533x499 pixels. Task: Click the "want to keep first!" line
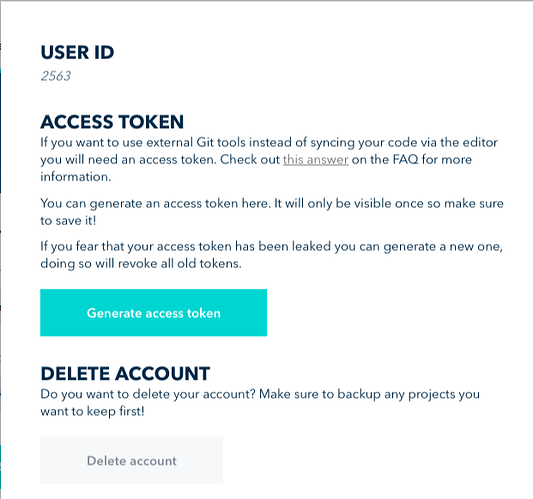pyautogui.click(x=92, y=411)
